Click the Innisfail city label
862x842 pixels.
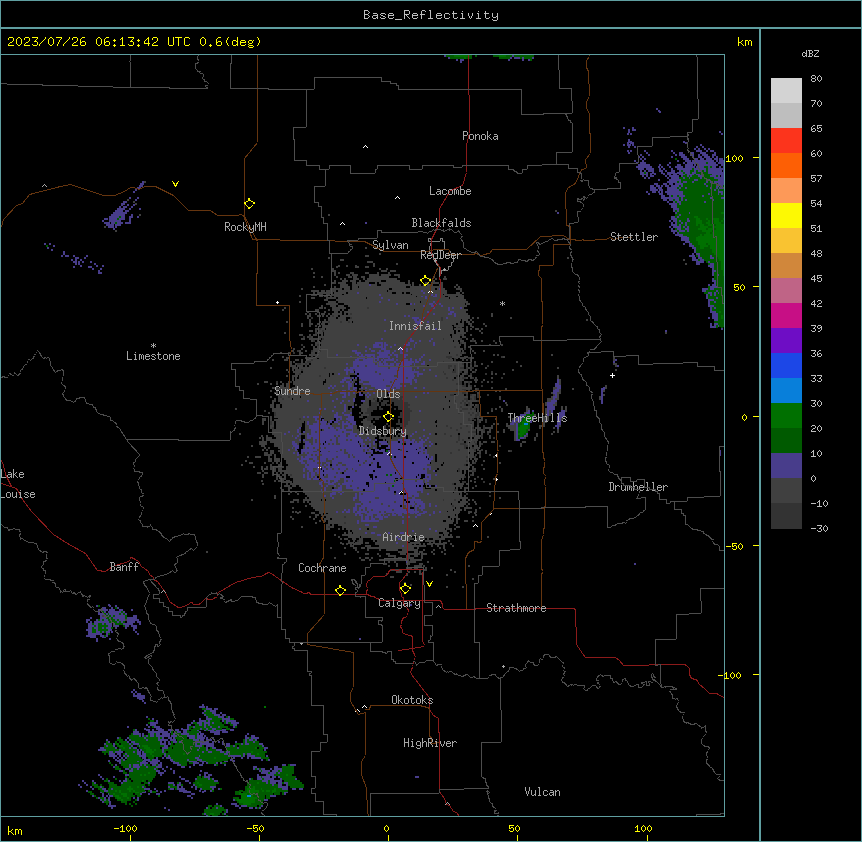pyautogui.click(x=415, y=326)
